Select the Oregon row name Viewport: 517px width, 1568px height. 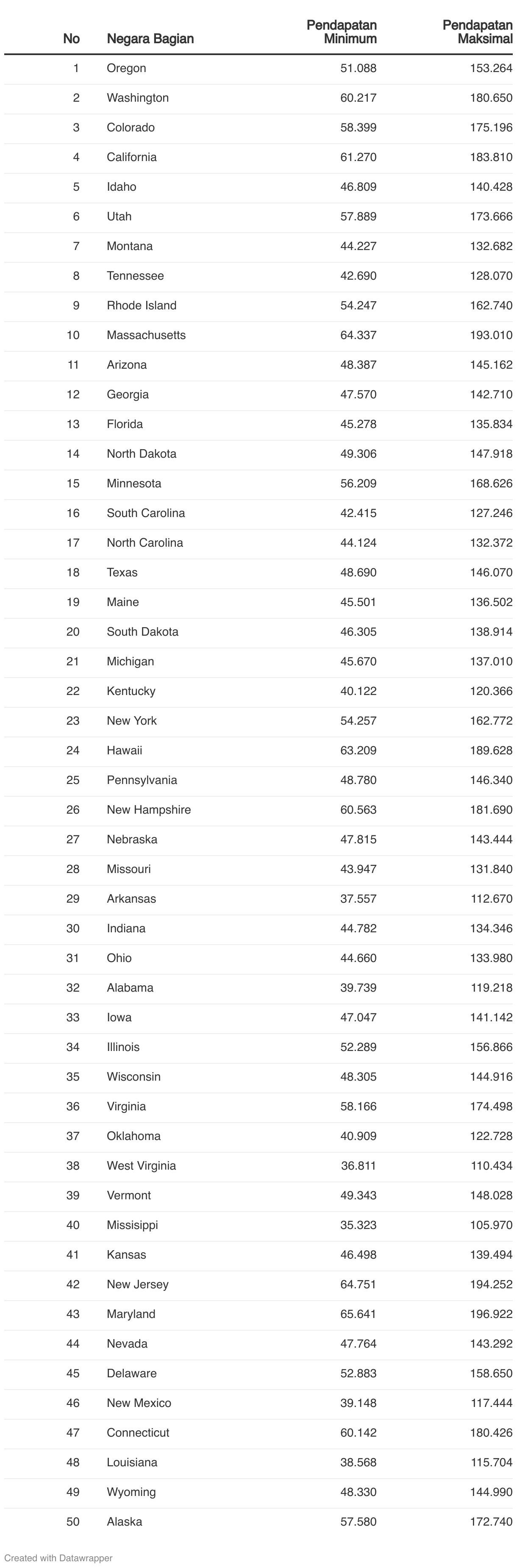click(126, 68)
